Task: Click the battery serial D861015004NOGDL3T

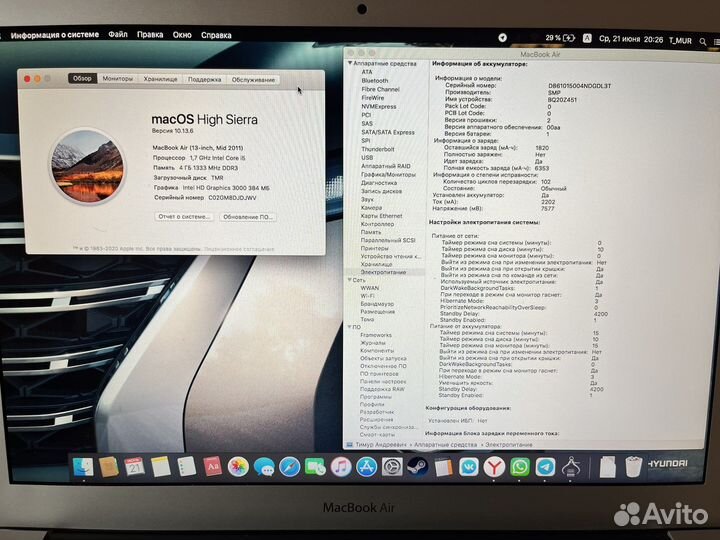Action: click(x=579, y=86)
